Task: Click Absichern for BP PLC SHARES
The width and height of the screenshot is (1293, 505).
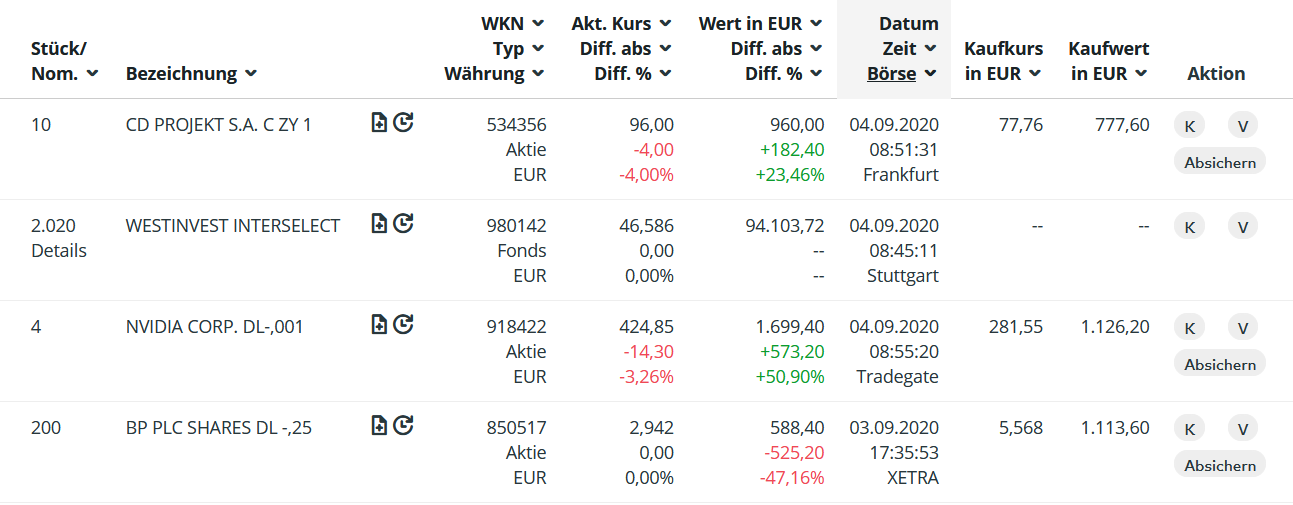Action: pos(1219,465)
